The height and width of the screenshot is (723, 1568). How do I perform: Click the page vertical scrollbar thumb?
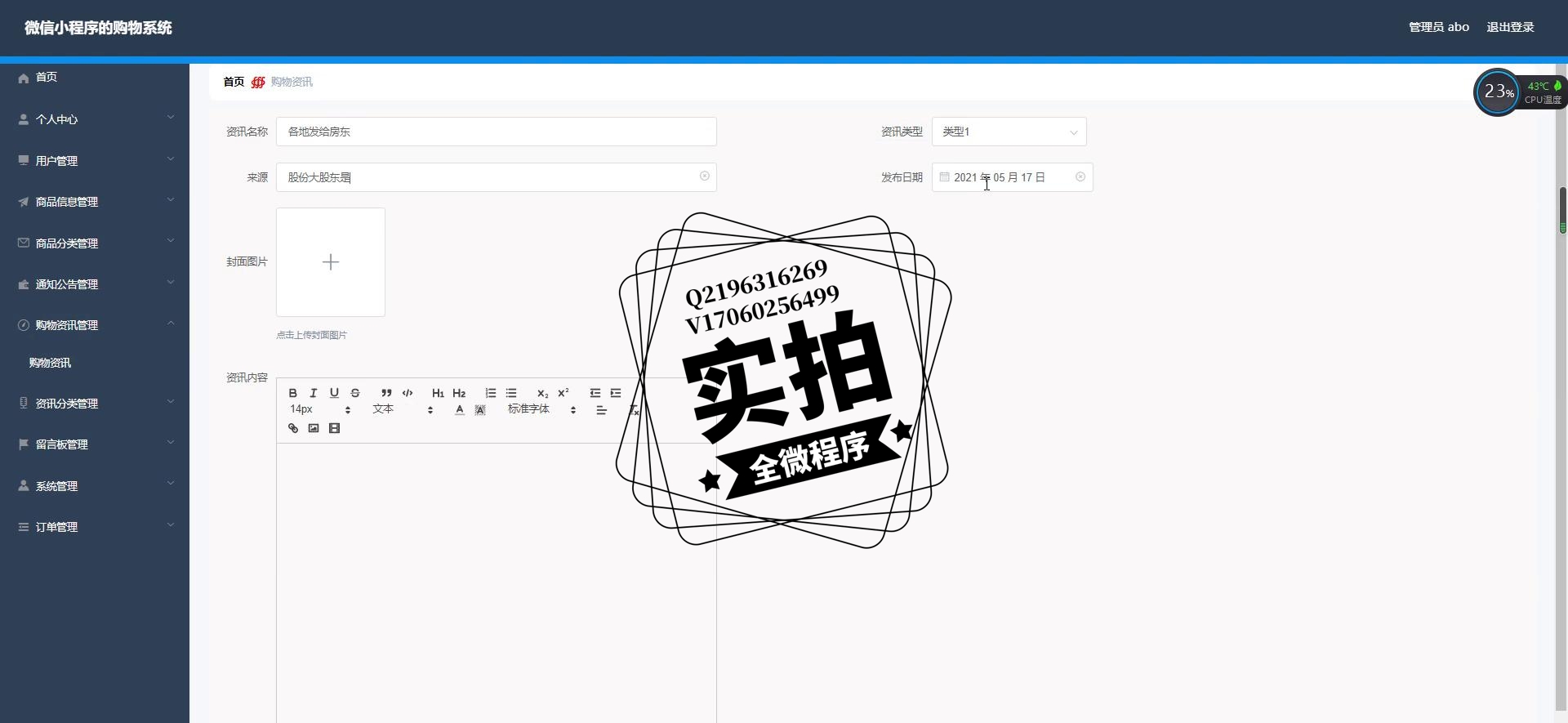[x=1562, y=211]
